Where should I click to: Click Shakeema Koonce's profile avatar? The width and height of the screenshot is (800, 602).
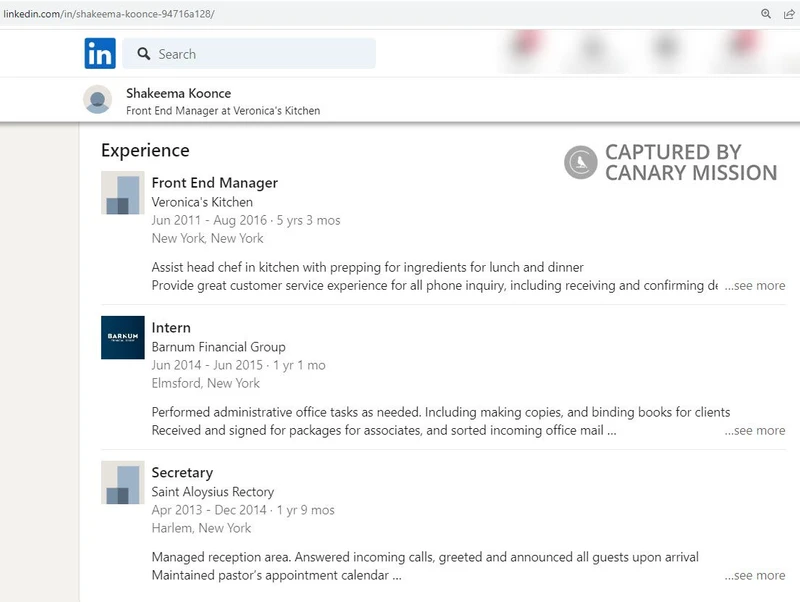pyautogui.click(x=97, y=99)
